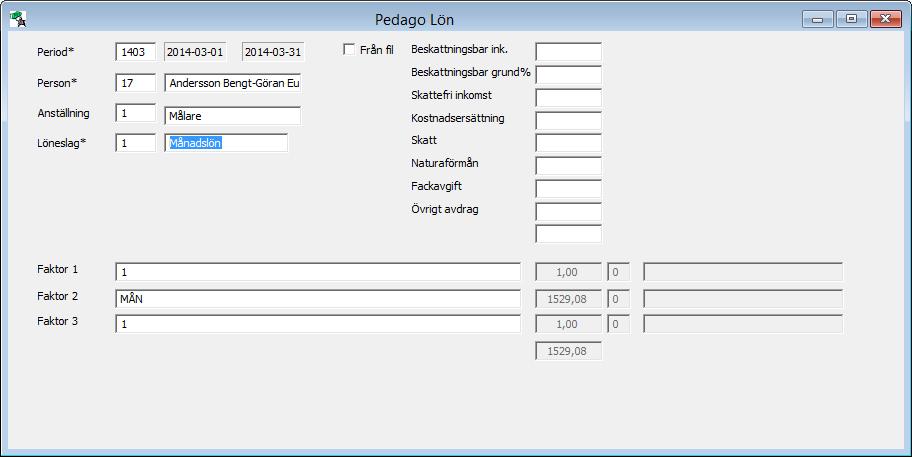Click the Faktor 1 expression field
The height and width of the screenshot is (457, 912).
318,272
